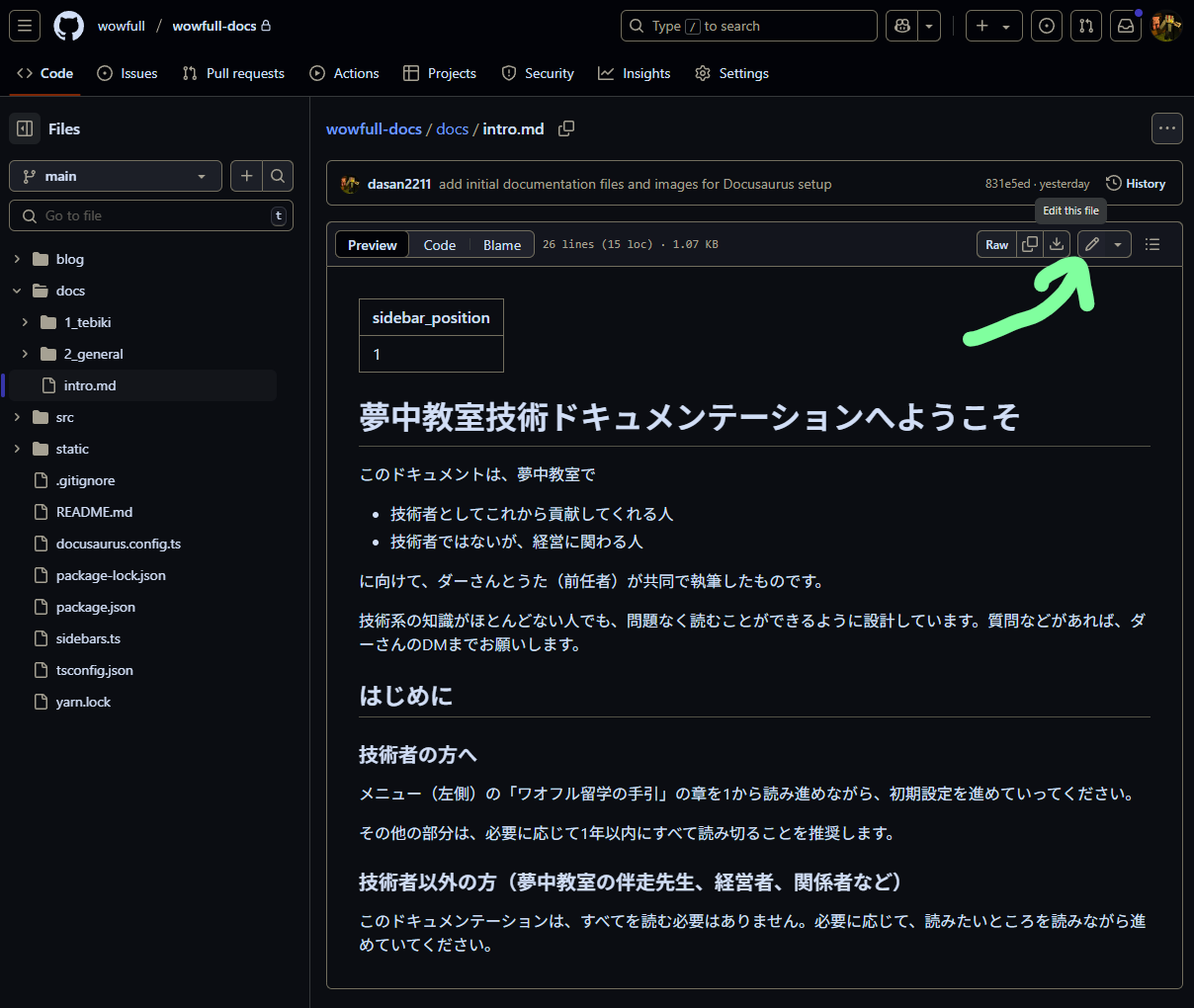This screenshot has width=1194, height=1008.
Task: Open the wowfull-docs breadcrumb link
Action: (374, 128)
